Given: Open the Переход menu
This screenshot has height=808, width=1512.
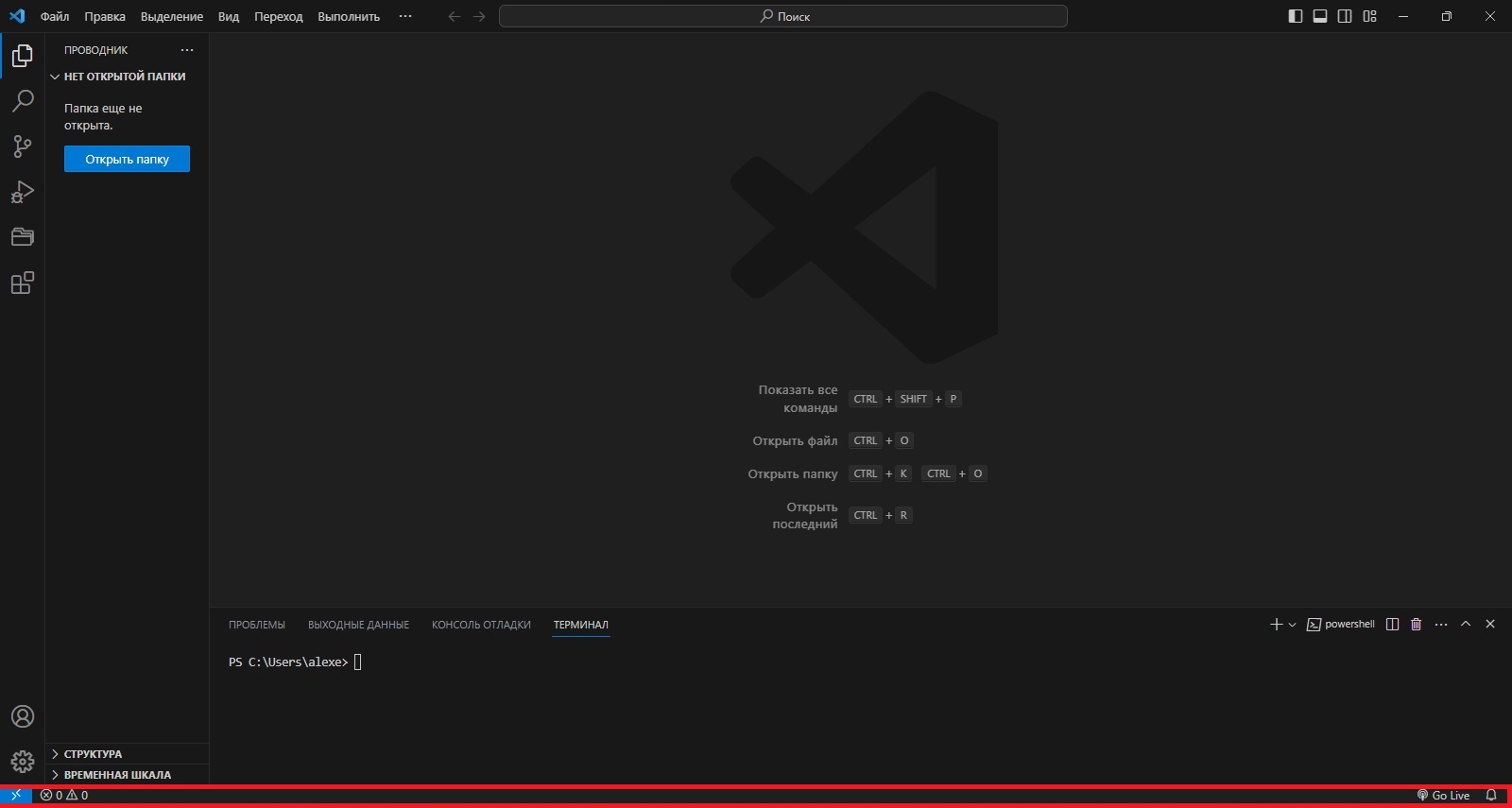Looking at the screenshot, I should 279,16.
